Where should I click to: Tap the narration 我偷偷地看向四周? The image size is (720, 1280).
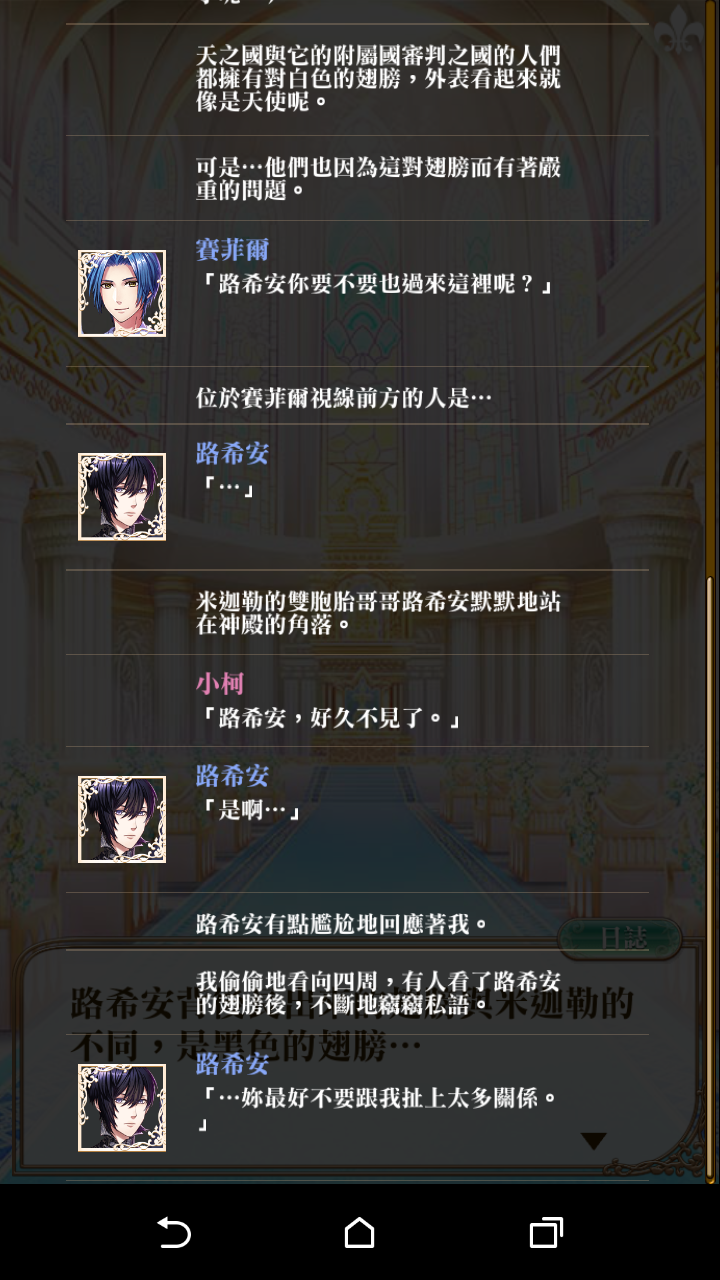tap(378, 992)
